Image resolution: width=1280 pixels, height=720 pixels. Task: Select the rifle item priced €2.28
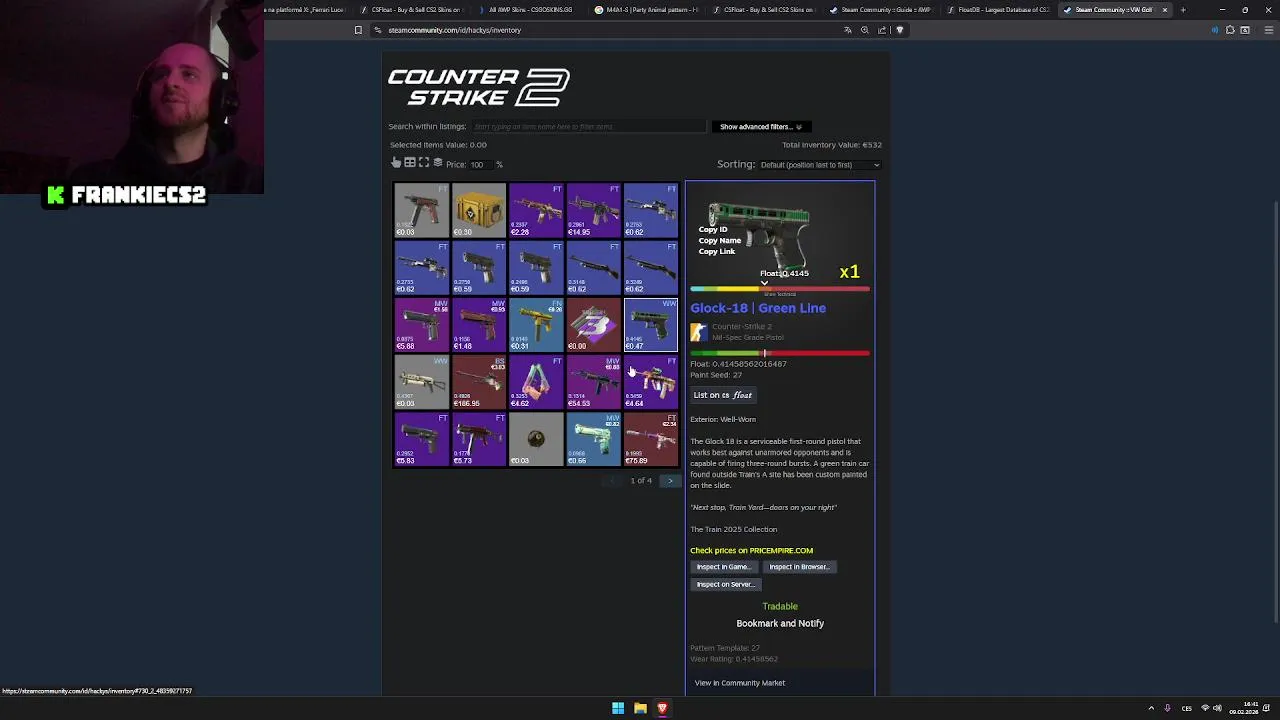536,210
